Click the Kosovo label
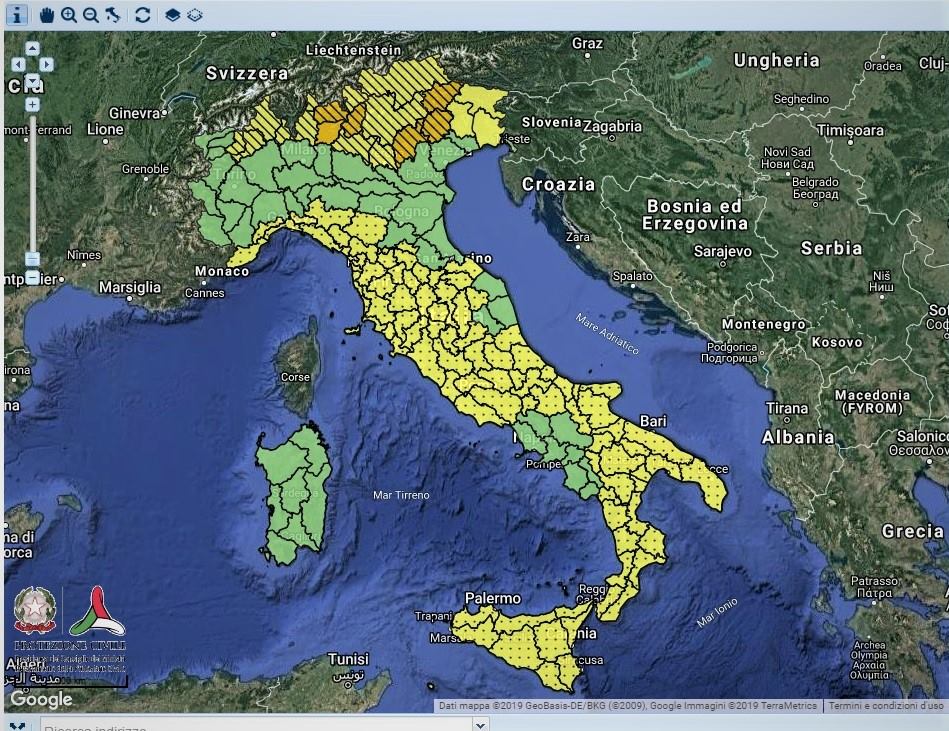949x731 pixels. [x=837, y=343]
